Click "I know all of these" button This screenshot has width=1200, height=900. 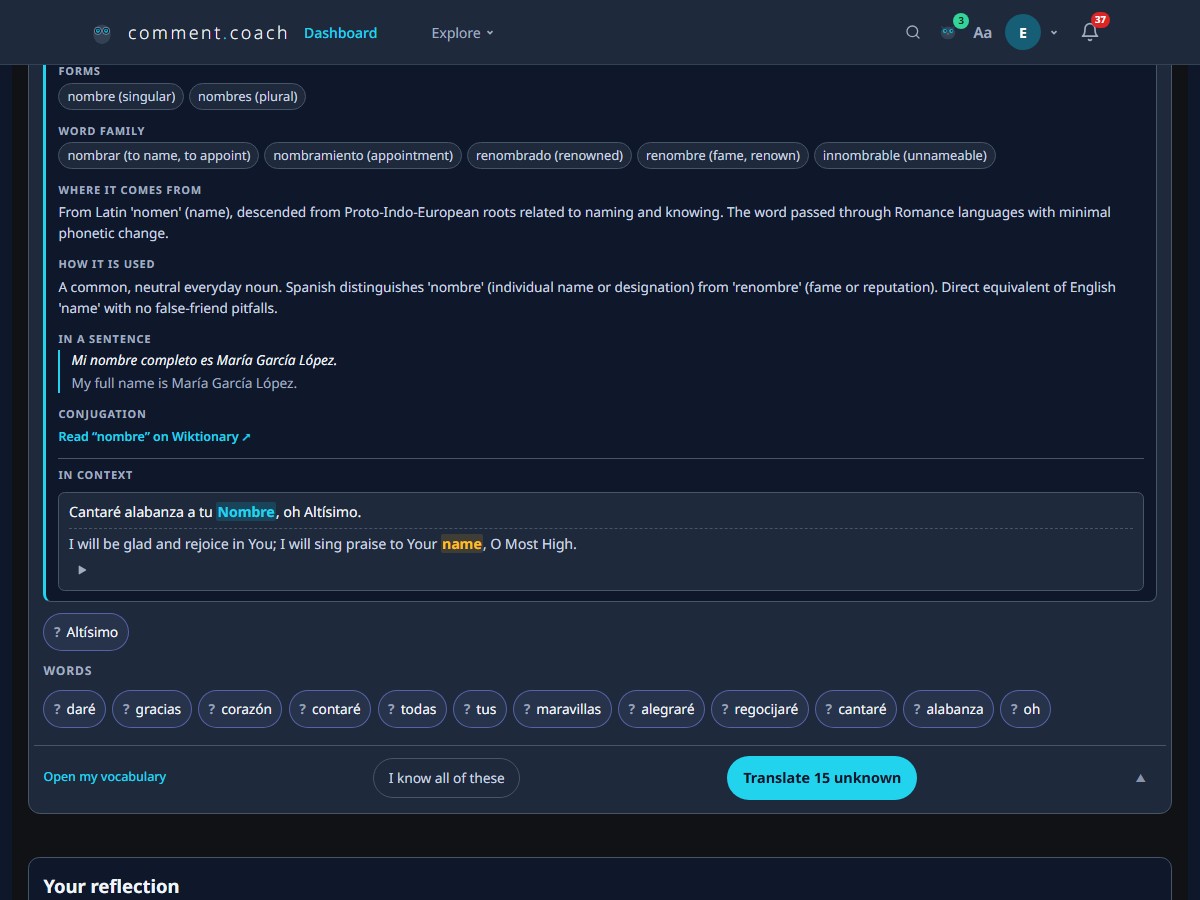(x=446, y=778)
